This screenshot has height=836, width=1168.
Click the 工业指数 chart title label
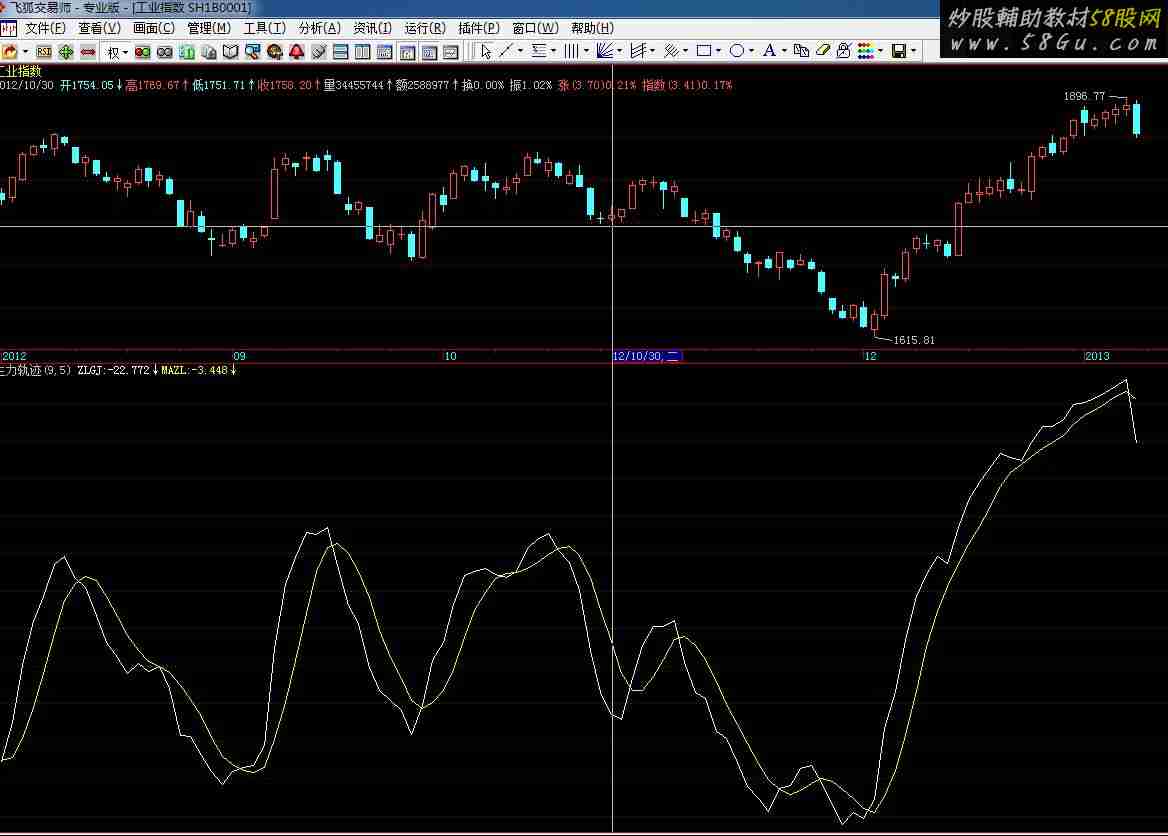click(x=20, y=72)
